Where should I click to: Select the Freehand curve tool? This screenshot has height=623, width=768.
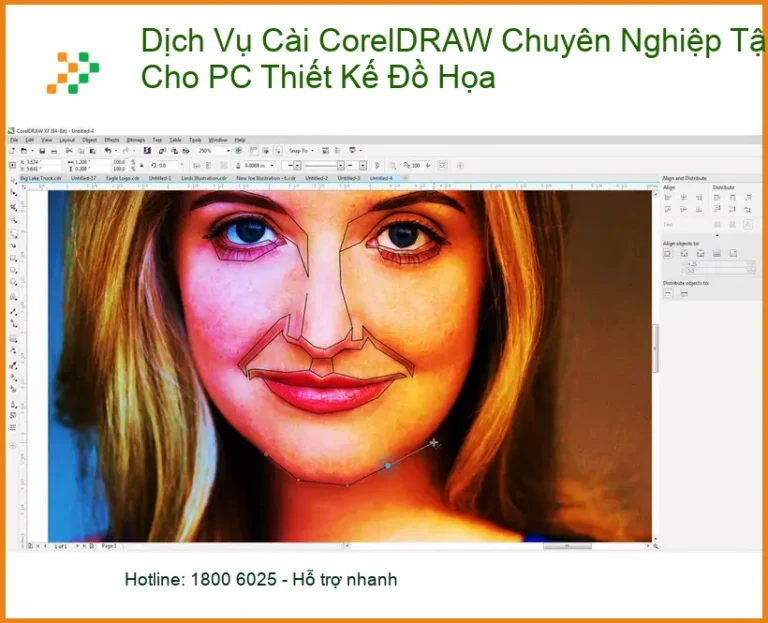click(x=13, y=234)
